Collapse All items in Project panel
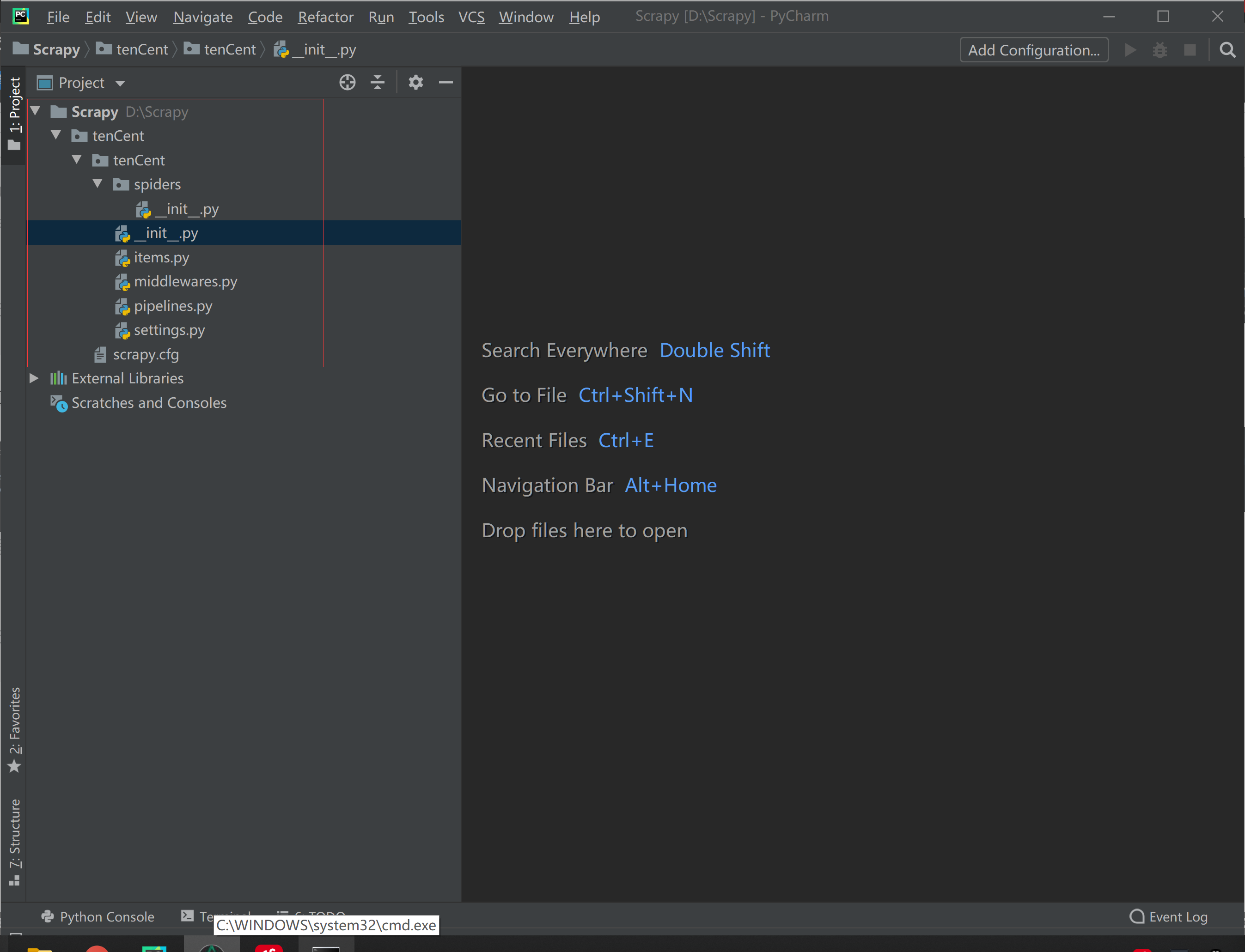Image resolution: width=1245 pixels, height=952 pixels. pos(377,82)
